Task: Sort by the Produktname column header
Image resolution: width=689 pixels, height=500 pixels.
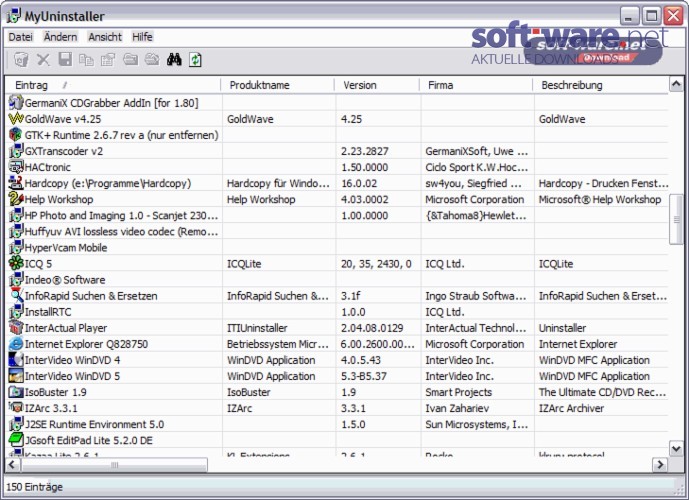Action: click(x=277, y=85)
